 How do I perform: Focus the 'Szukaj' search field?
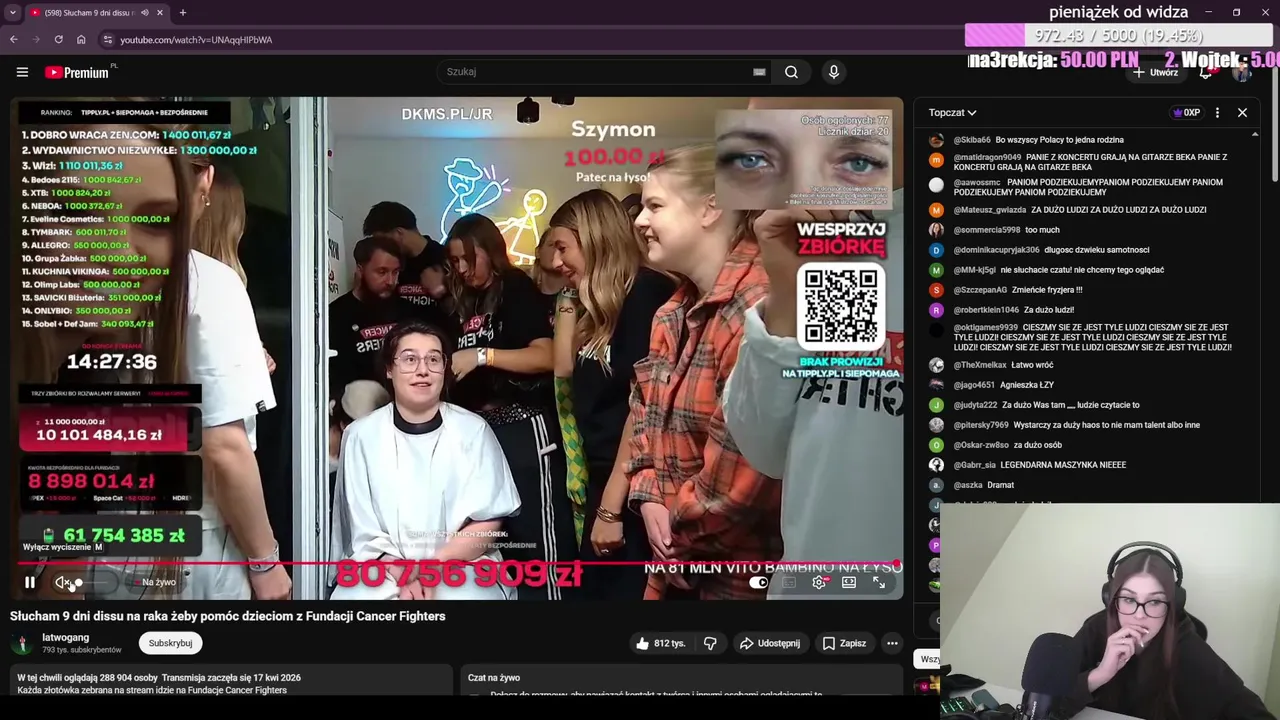click(x=595, y=72)
